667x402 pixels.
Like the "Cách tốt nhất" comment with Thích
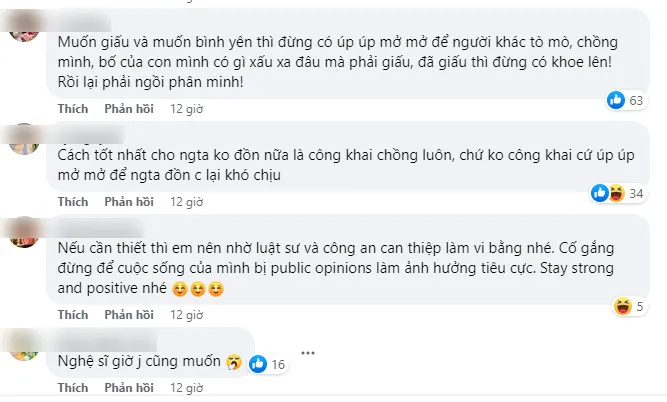tap(73, 201)
